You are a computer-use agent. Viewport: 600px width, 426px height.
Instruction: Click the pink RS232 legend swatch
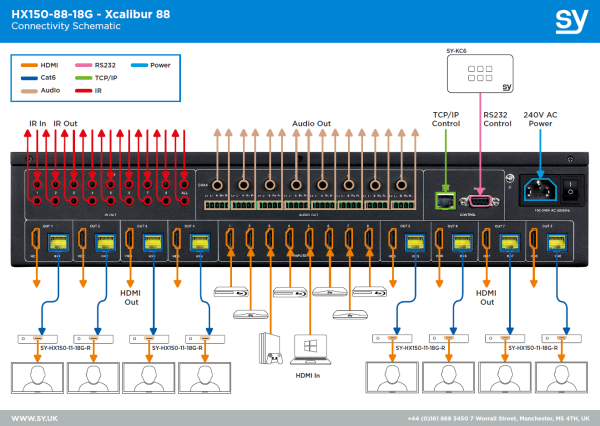click(x=83, y=65)
